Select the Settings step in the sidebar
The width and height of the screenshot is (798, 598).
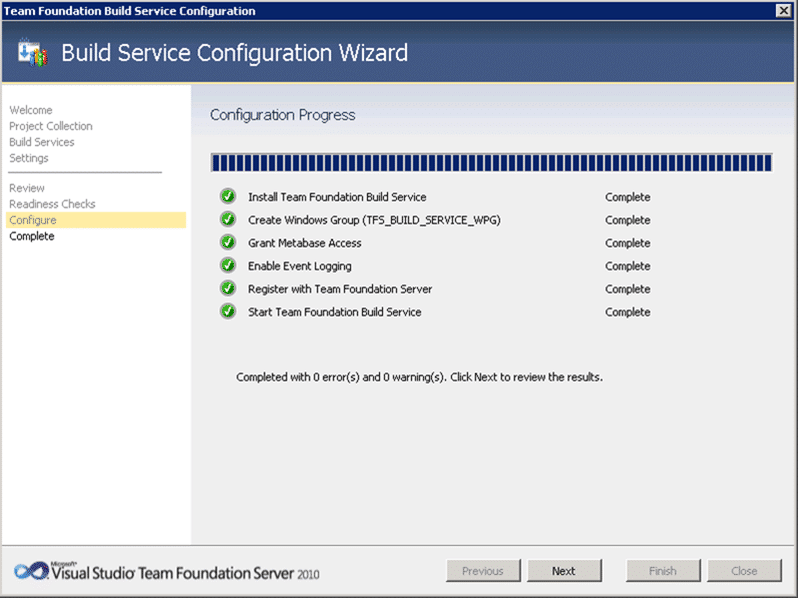click(x=29, y=158)
